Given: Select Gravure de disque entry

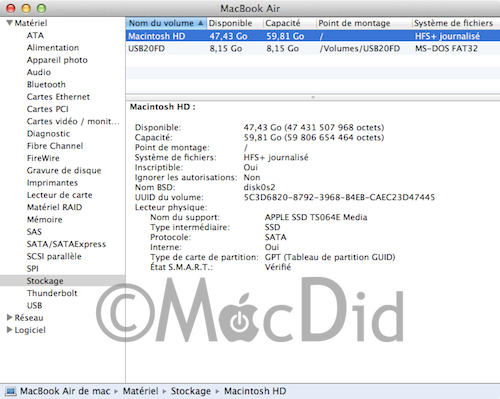Looking at the screenshot, I should pos(64,170).
